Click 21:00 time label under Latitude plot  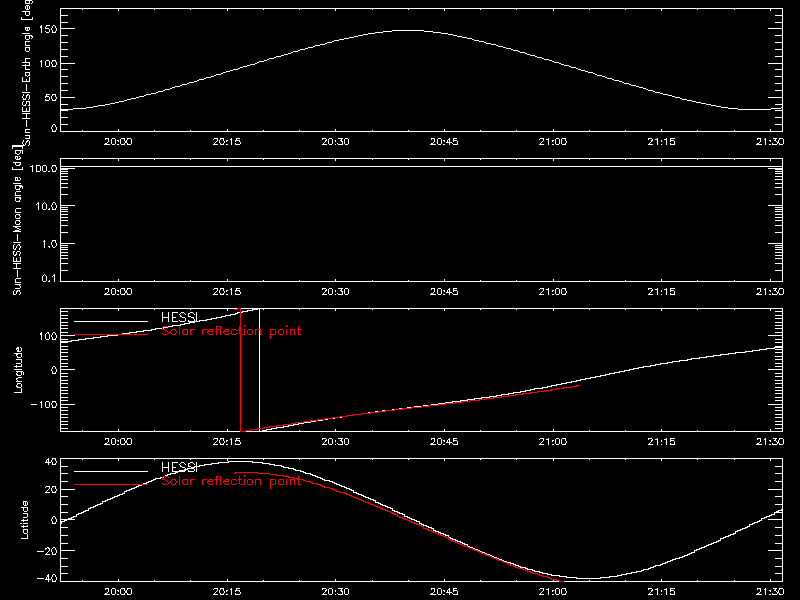pos(553,591)
